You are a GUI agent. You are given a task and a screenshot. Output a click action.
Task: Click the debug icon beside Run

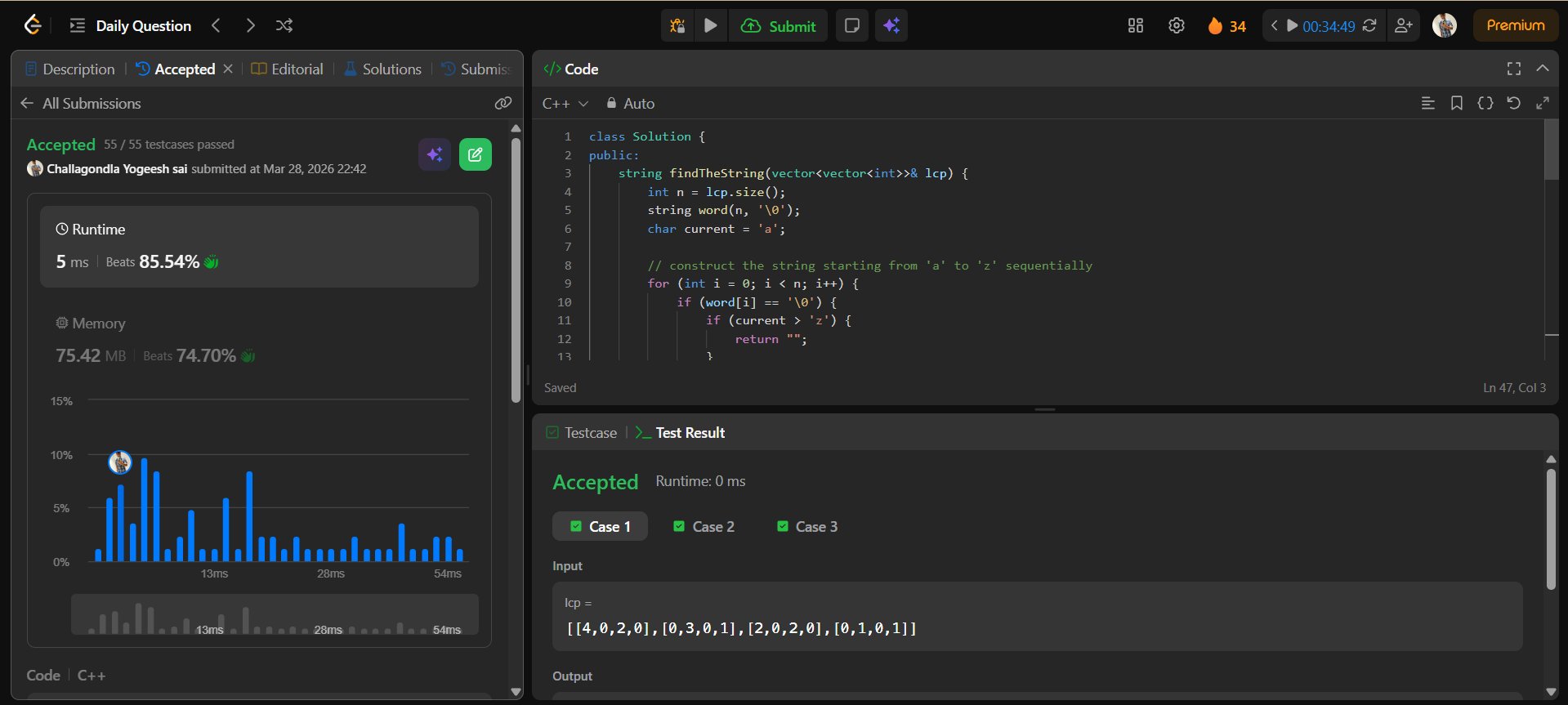click(x=677, y=26)
